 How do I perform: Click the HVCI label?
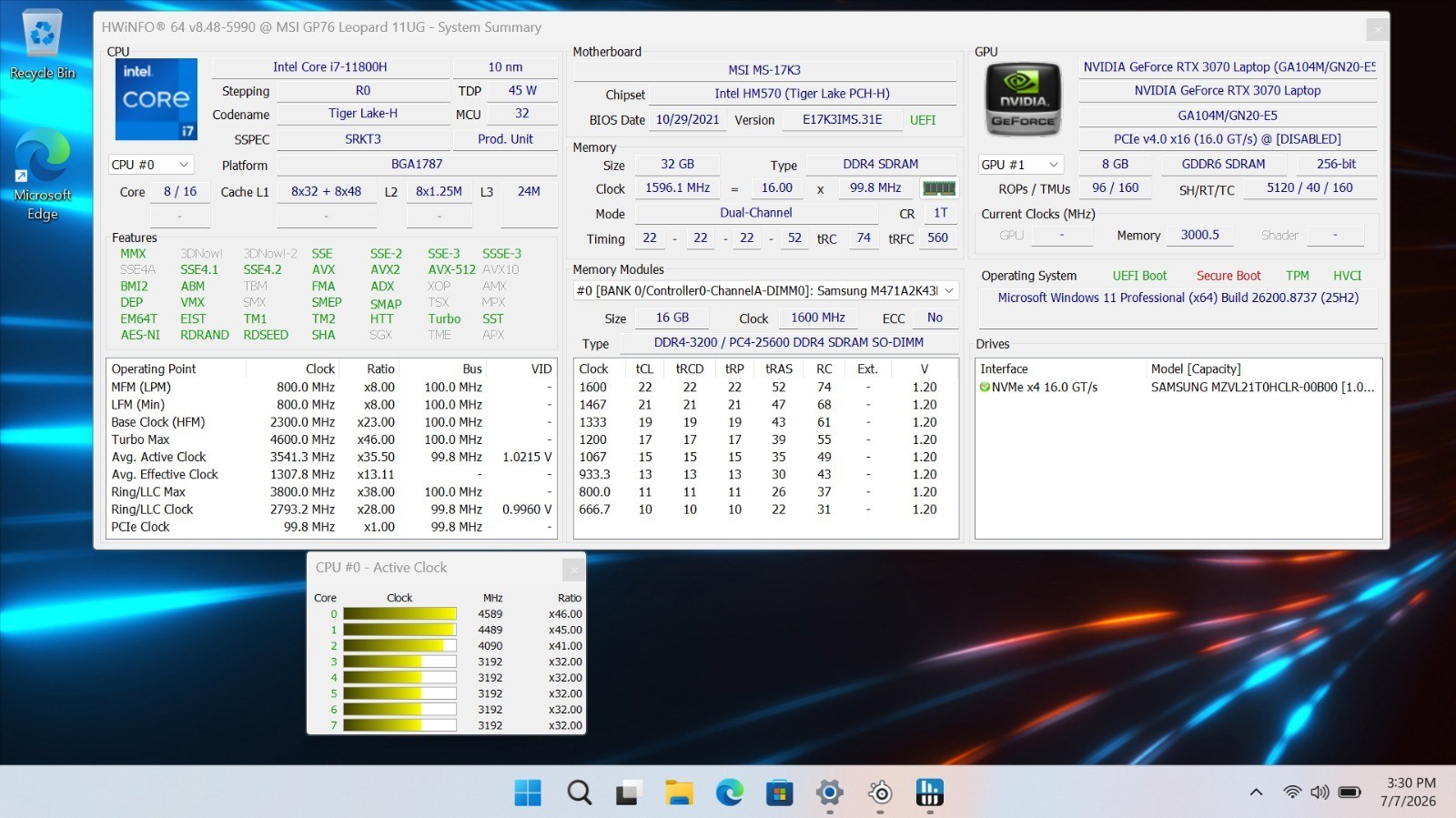pyautogui.click(x=1348, y=276)
